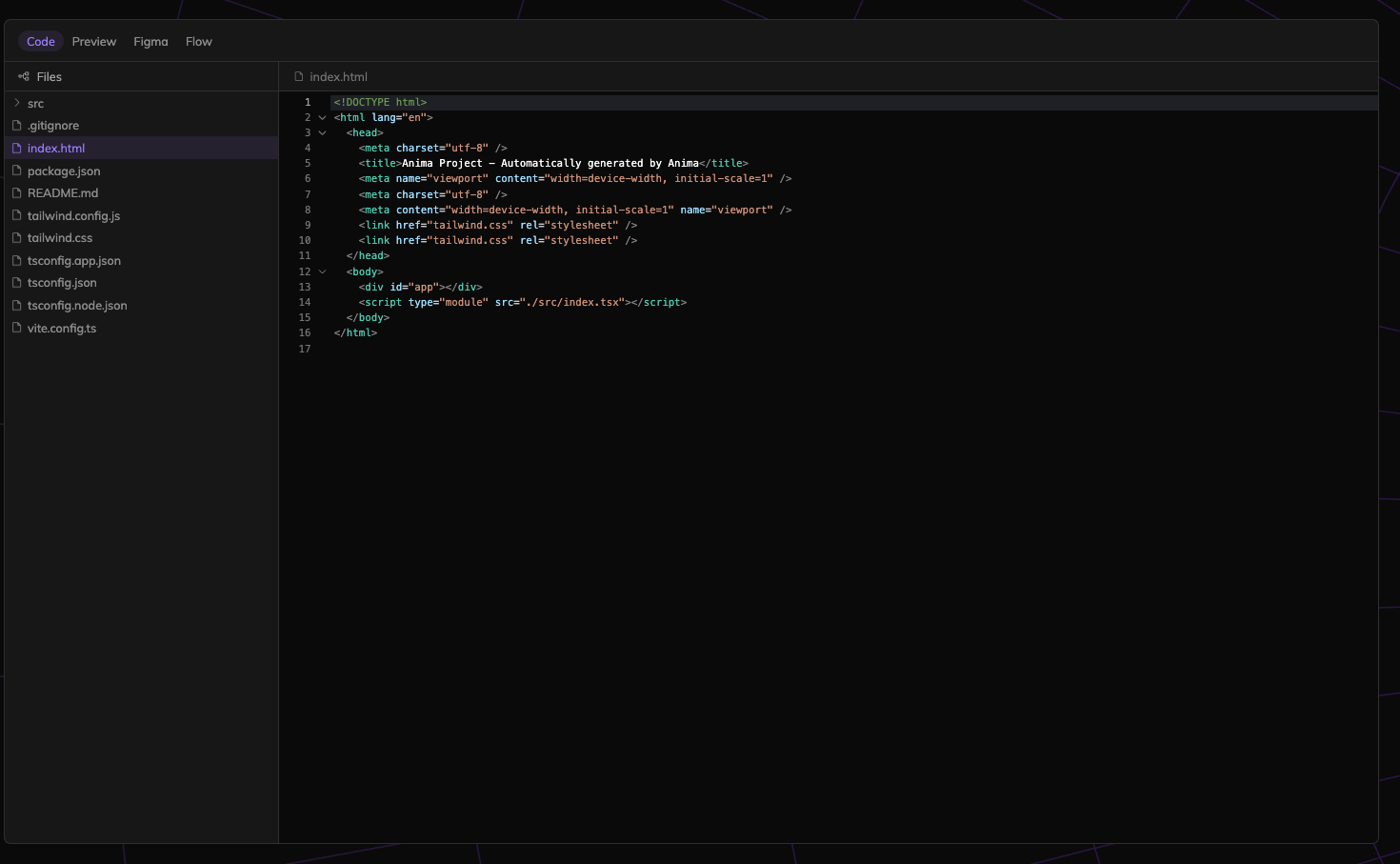Open package.json file

[141, 171]
